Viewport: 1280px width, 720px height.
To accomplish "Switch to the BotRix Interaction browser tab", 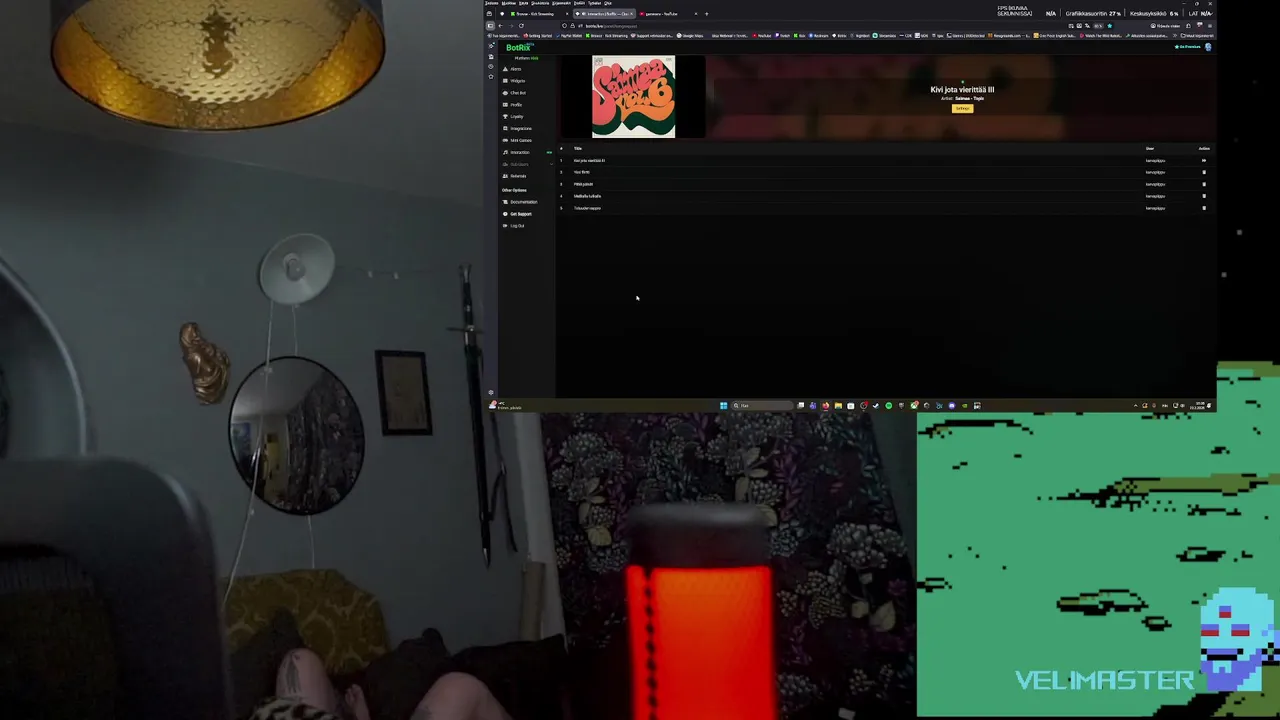I will tap(604, 14).
